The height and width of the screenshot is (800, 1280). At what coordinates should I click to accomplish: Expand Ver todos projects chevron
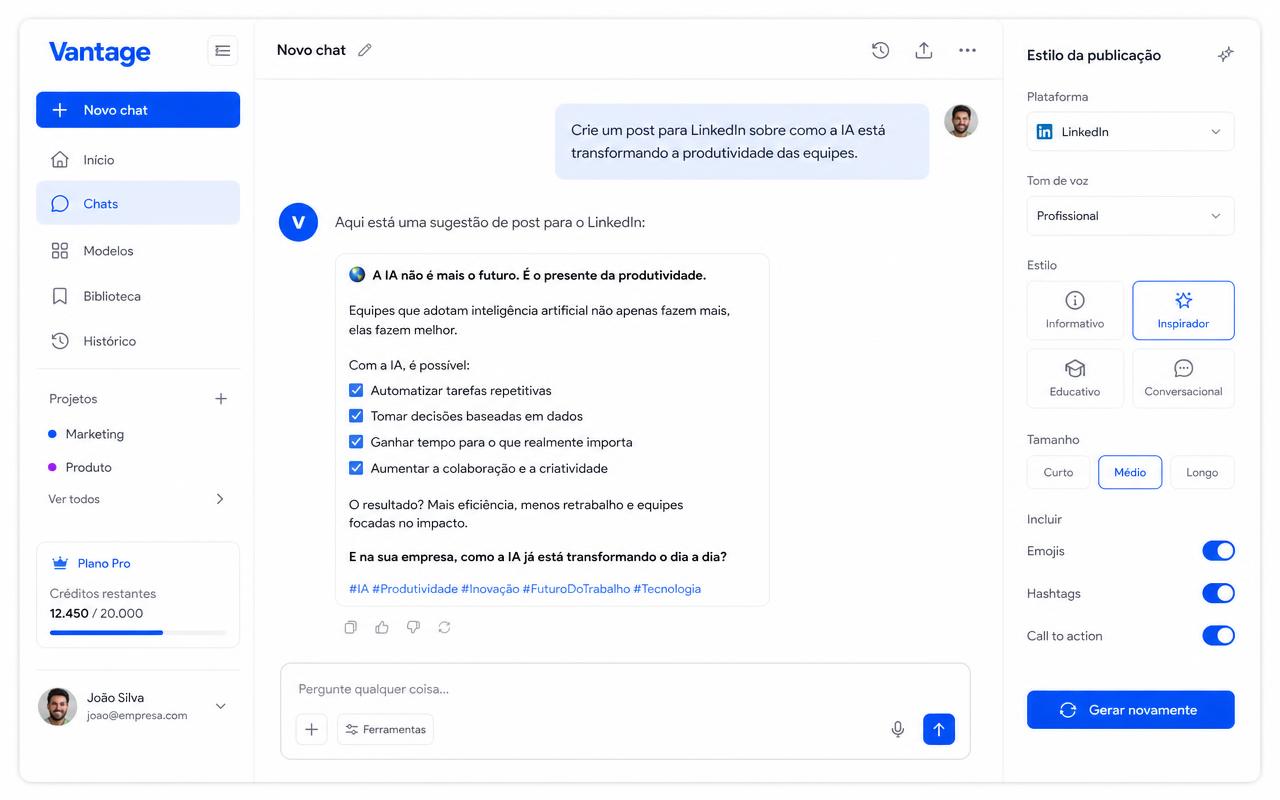pyautogui.click(x=220, y=499)
